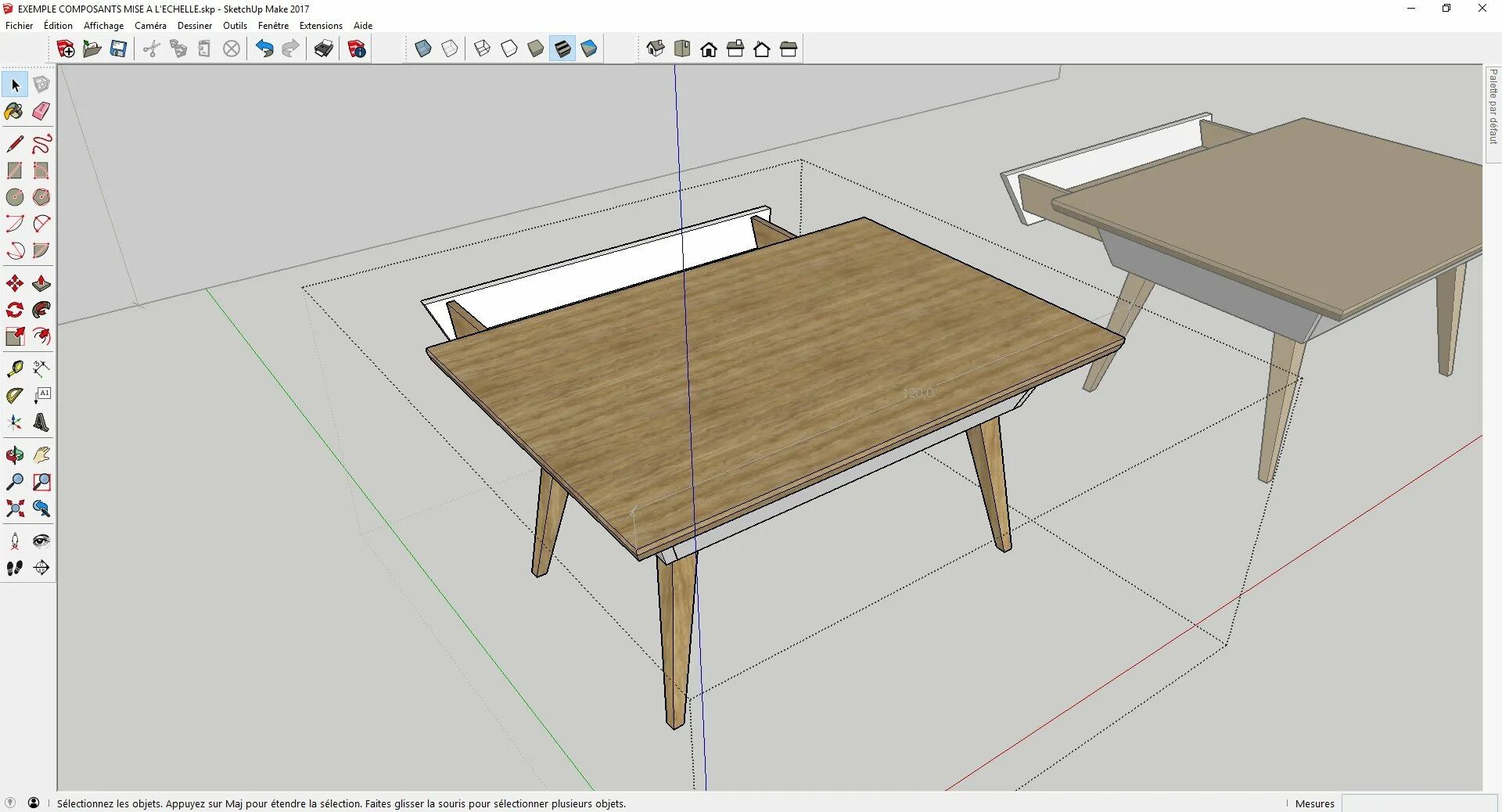Click the Mesures input box

(x=1419, y=803)
